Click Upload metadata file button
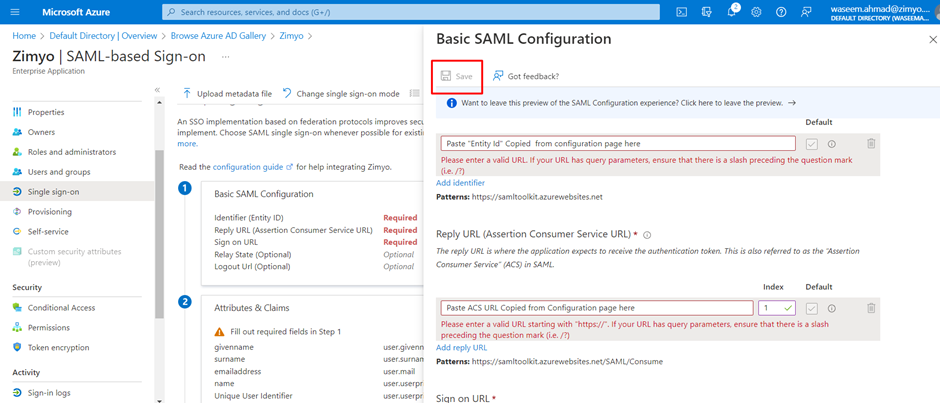 227,94
